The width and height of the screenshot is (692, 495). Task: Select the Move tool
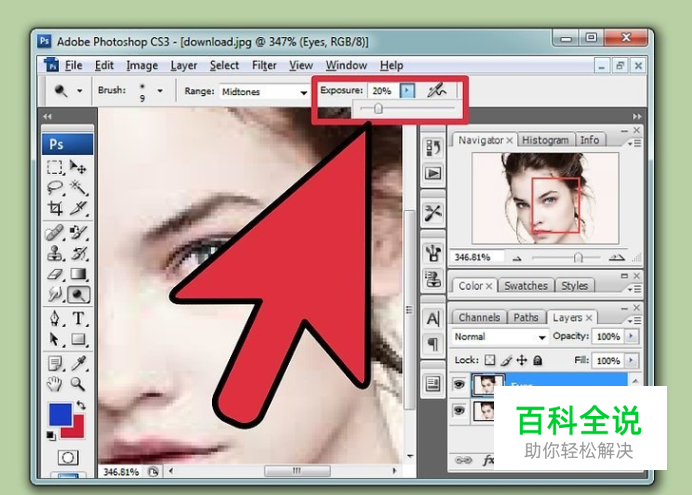(79, 168)
